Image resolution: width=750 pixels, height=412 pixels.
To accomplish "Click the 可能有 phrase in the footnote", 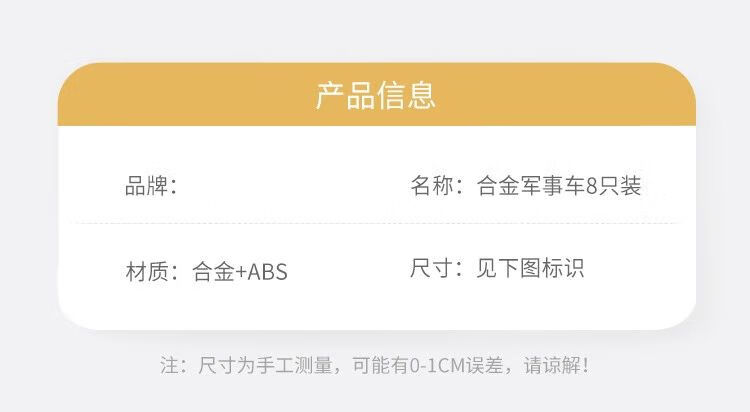I will click(379, 365).
